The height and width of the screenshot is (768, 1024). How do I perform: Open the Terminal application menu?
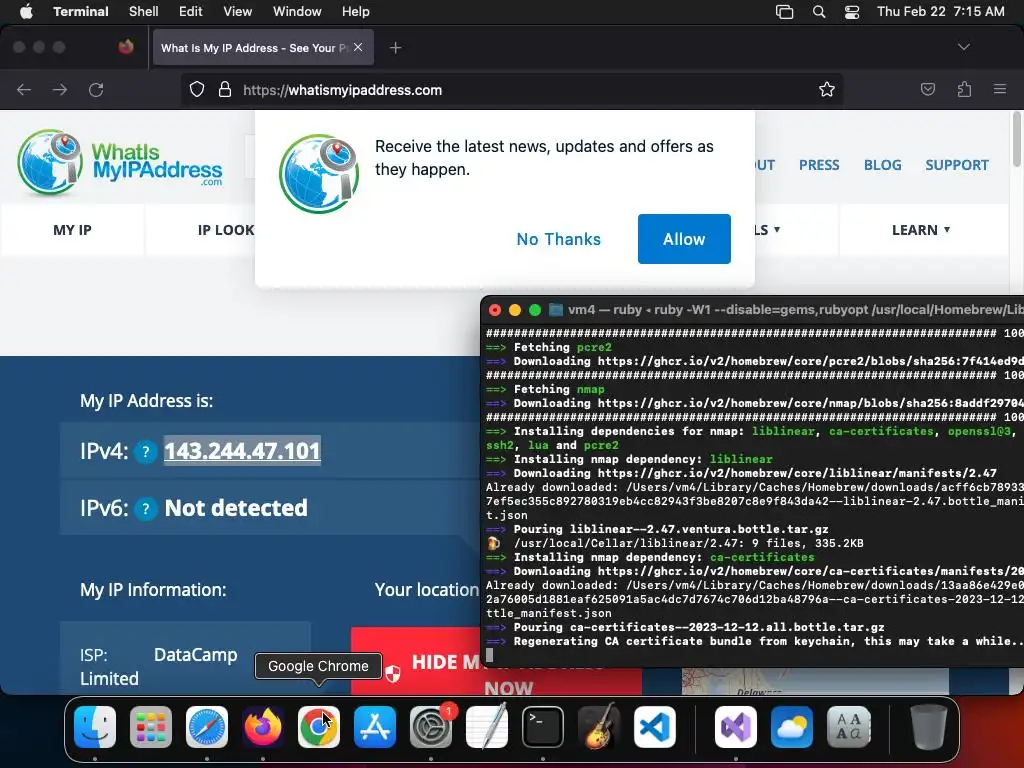point(81,12)
